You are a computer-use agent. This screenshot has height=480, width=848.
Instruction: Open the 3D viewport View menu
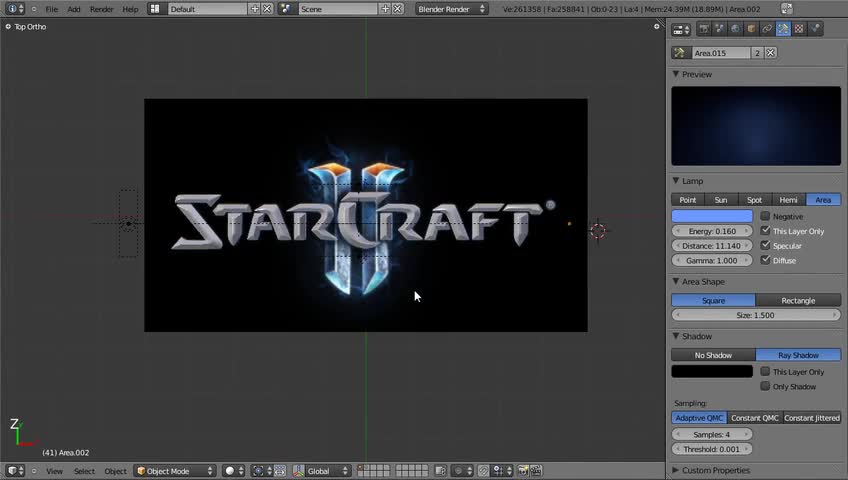pyautogui.click(x=54, y=471)
